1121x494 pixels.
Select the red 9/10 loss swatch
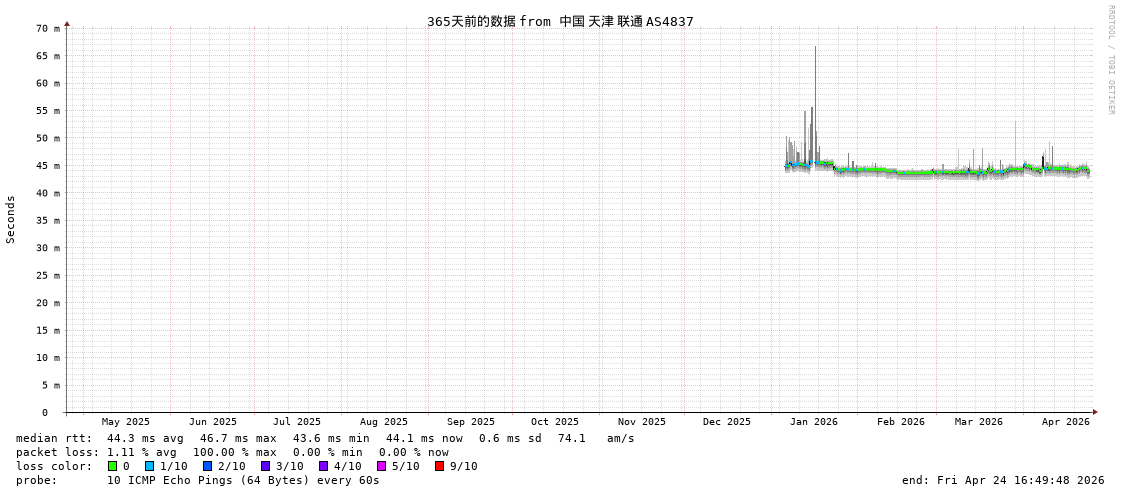coord(439,466)
